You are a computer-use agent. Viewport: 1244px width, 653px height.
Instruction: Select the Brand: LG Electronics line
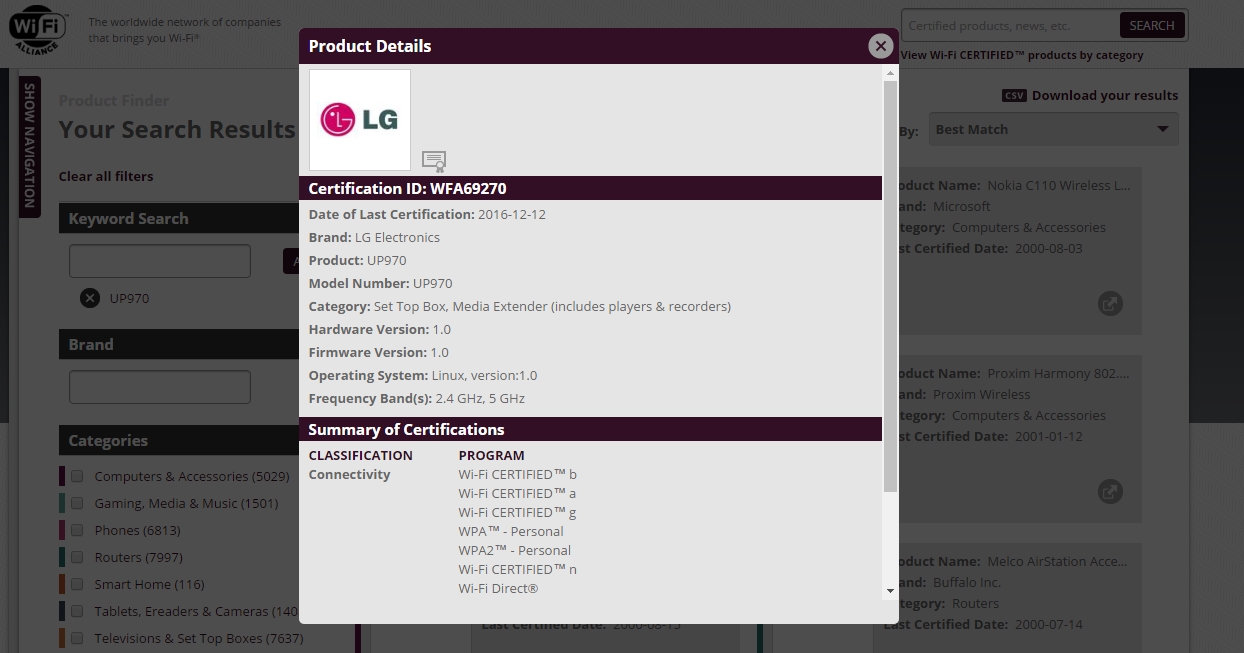[x=374, y=237]
